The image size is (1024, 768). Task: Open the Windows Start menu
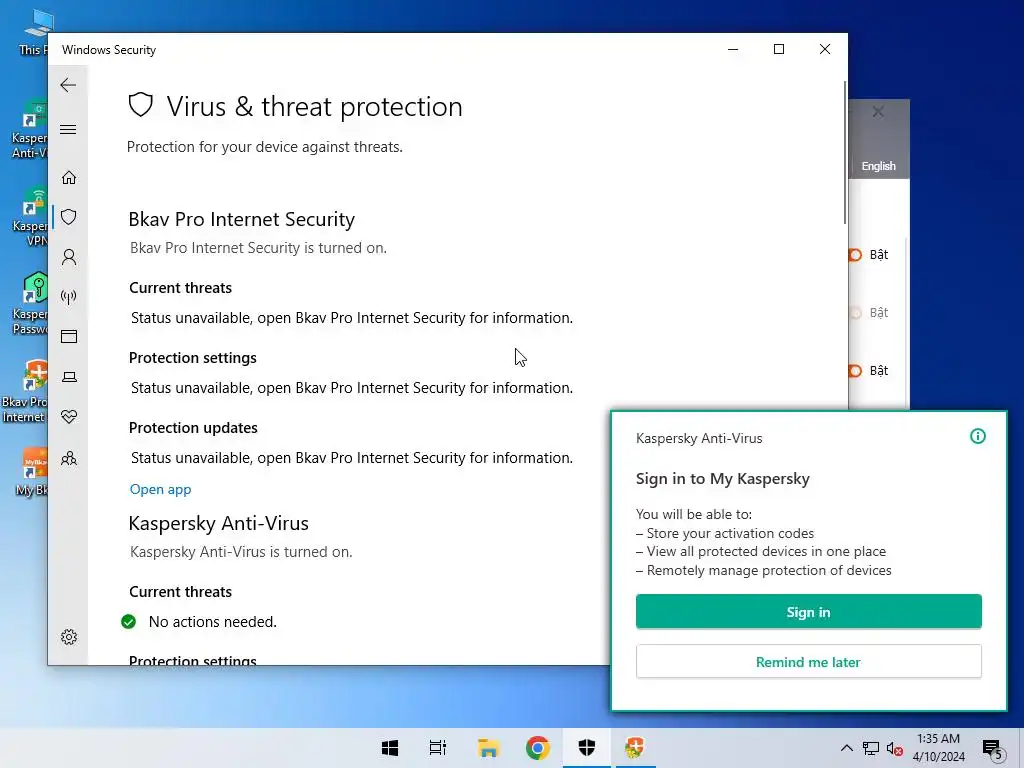click(390, 748)
